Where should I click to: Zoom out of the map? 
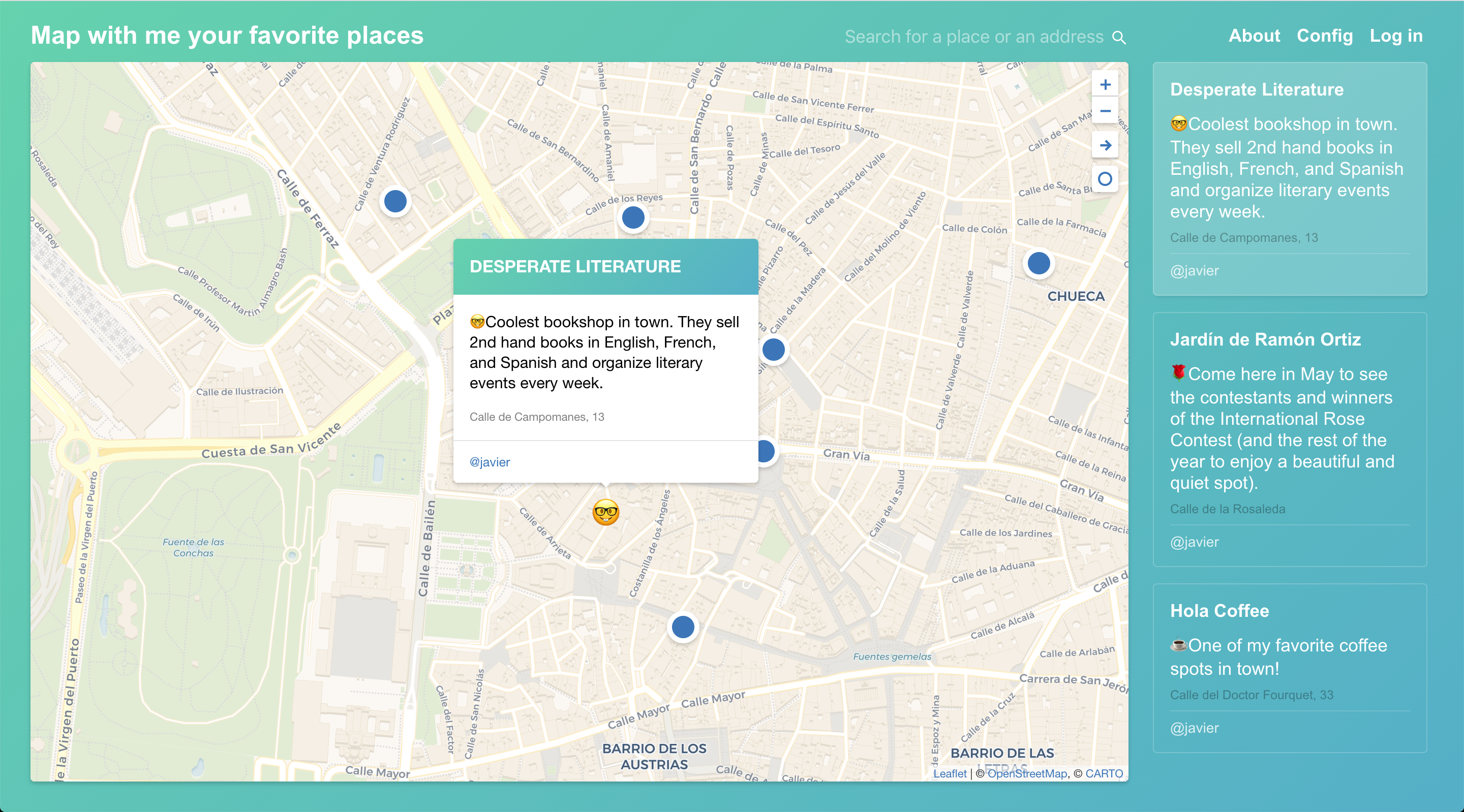(1105, 111)
